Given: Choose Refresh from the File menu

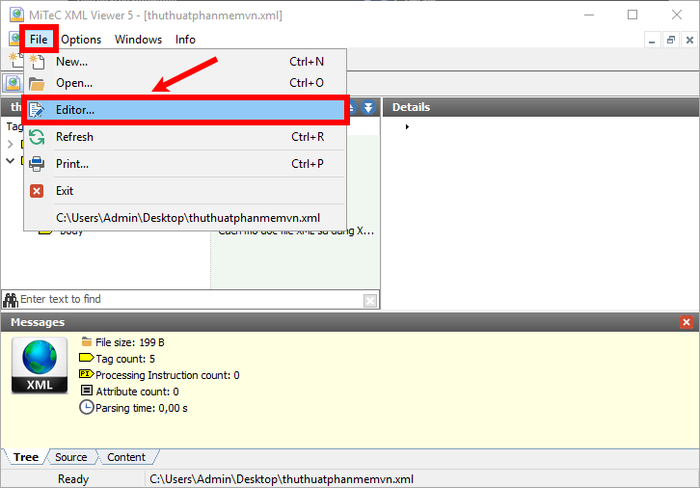Looking at the screenshot, I should [x=185, y=137].
